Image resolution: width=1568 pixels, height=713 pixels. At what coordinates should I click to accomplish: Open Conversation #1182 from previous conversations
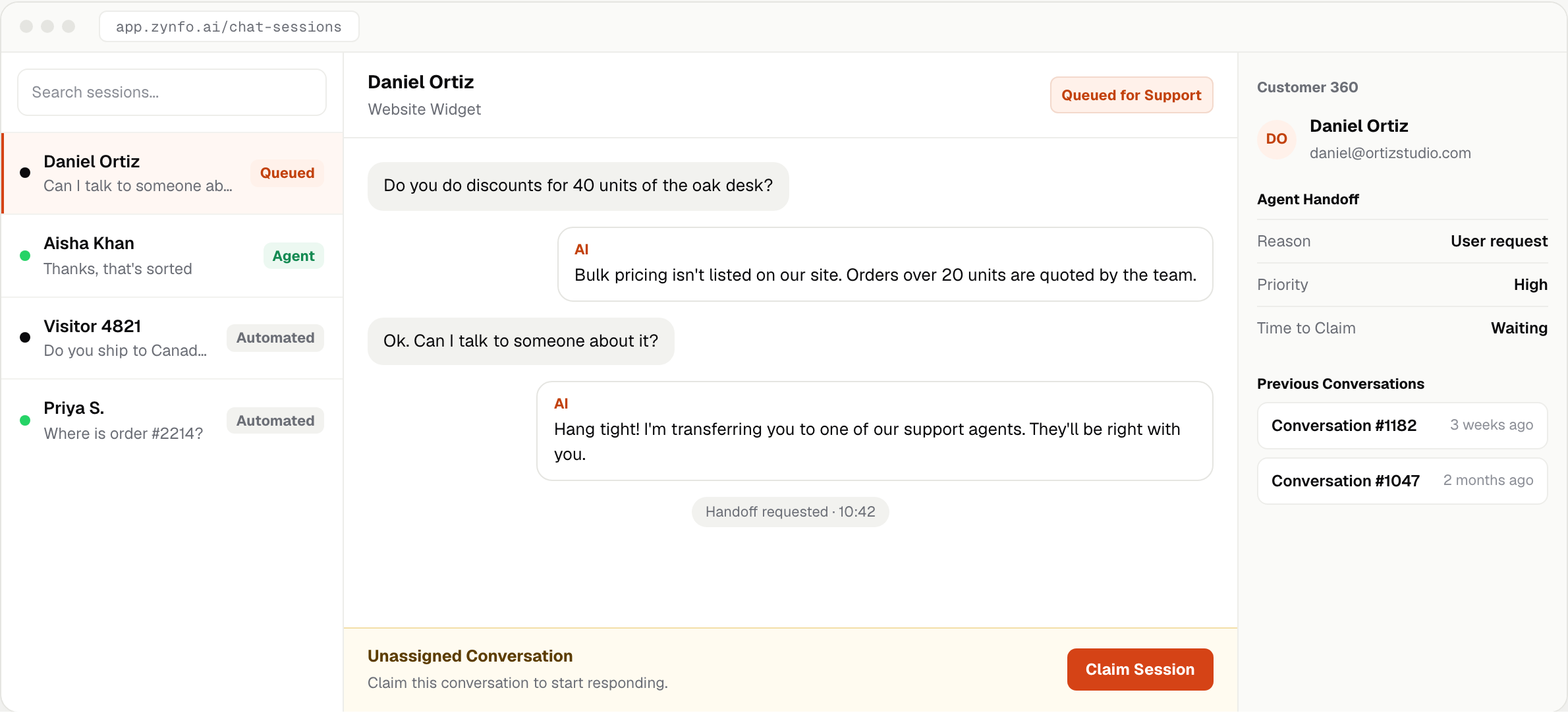(1402, 426)
